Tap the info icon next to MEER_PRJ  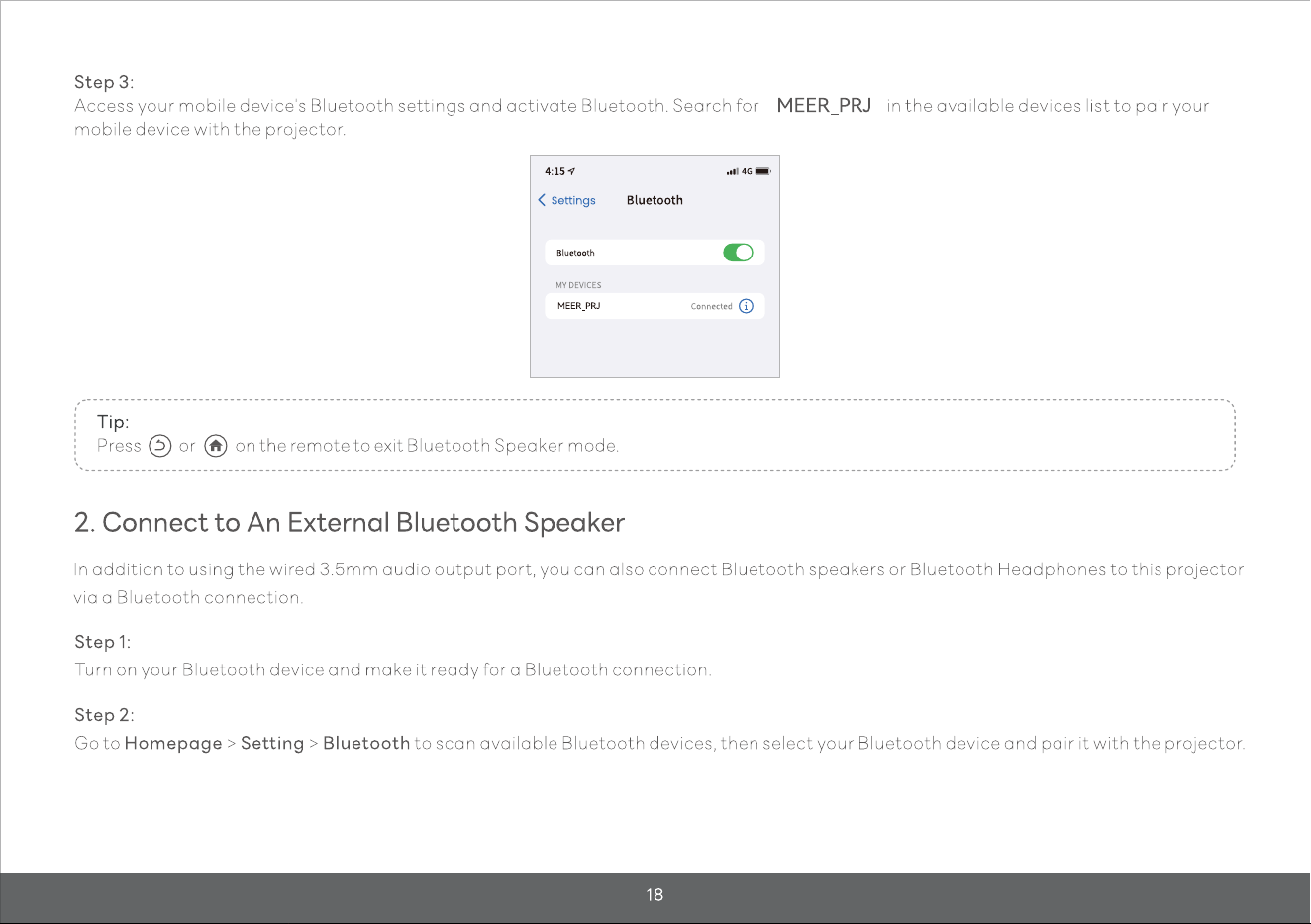click(x=746, y=306)
